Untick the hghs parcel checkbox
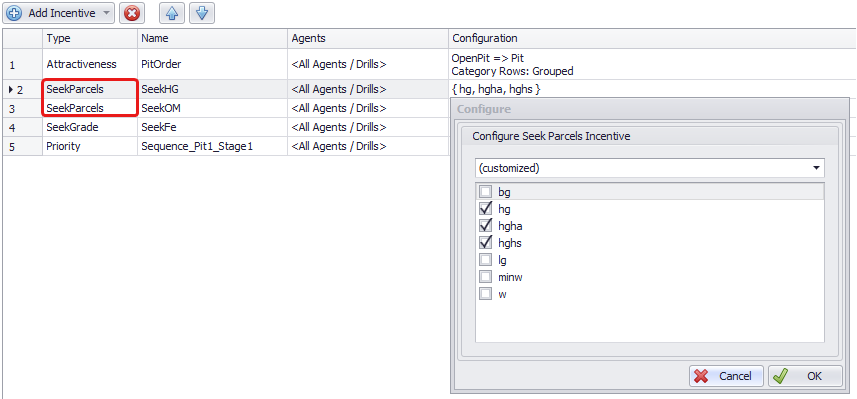The width and height of the screenshot is (857, 399). 485,243
